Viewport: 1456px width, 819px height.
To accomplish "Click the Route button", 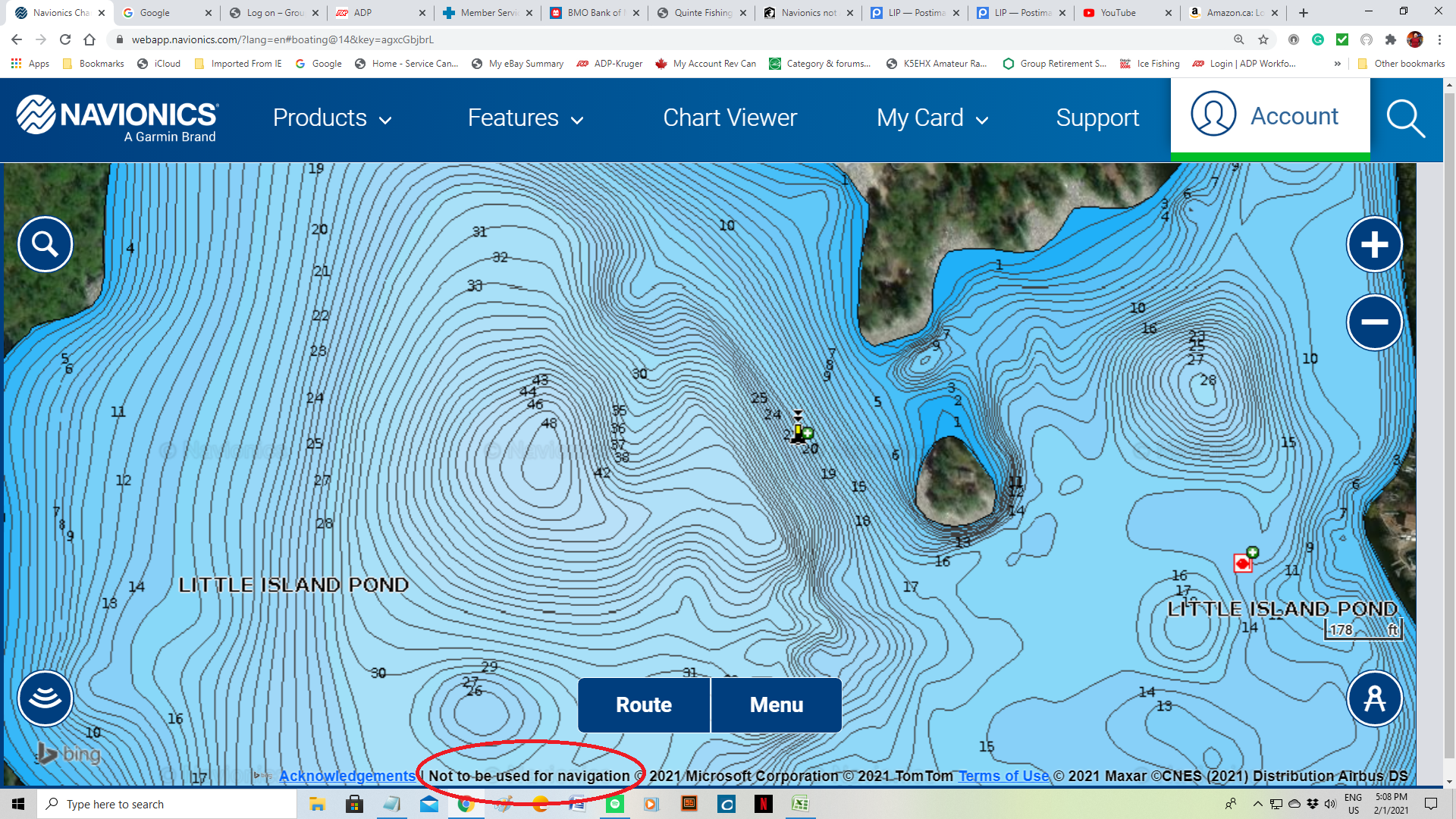I will point(644,705).
